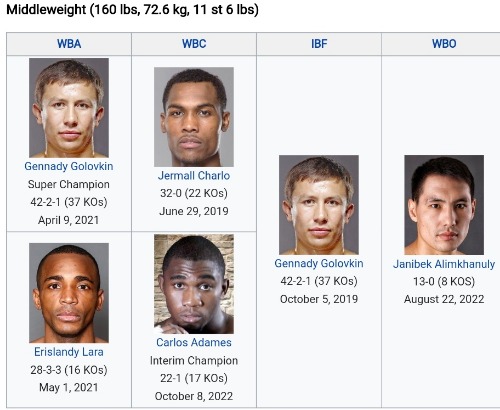The width and height of the screenshot is (500, 410).
Task: Click the Interim Champion label under Adames
Action: click(x=194, y=360)
